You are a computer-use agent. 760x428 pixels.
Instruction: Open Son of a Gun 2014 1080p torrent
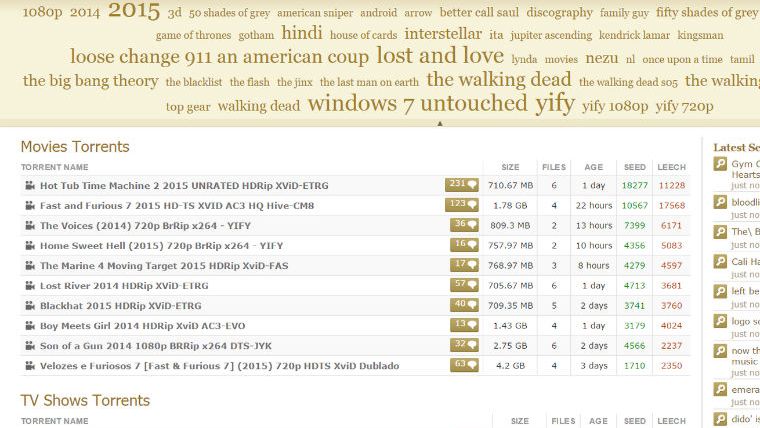point(156,346)
